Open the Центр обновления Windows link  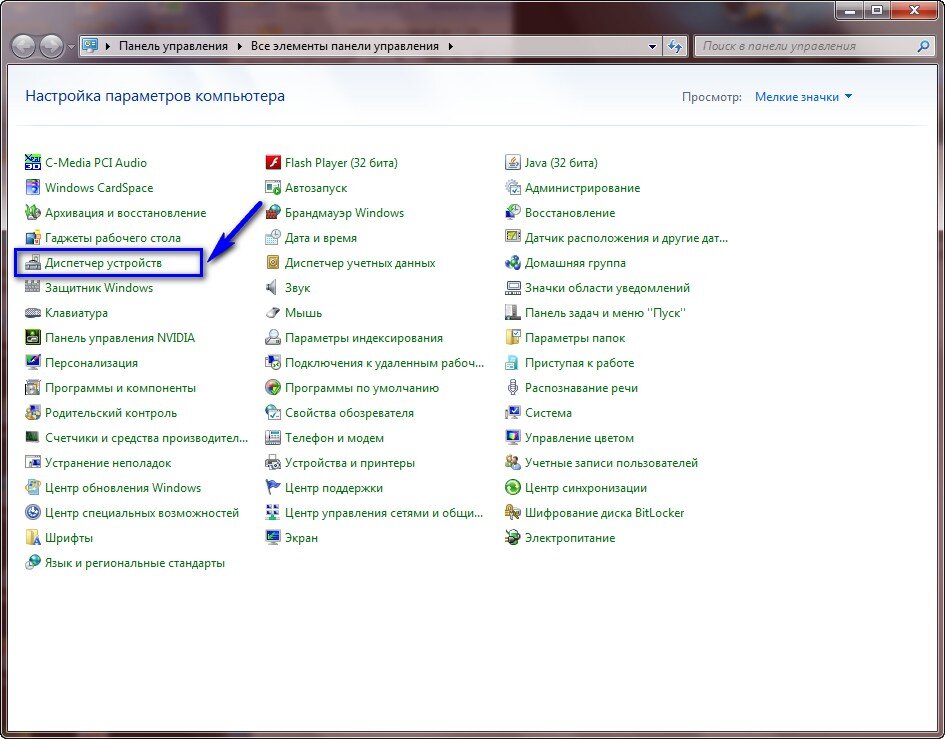click(123, 488)
